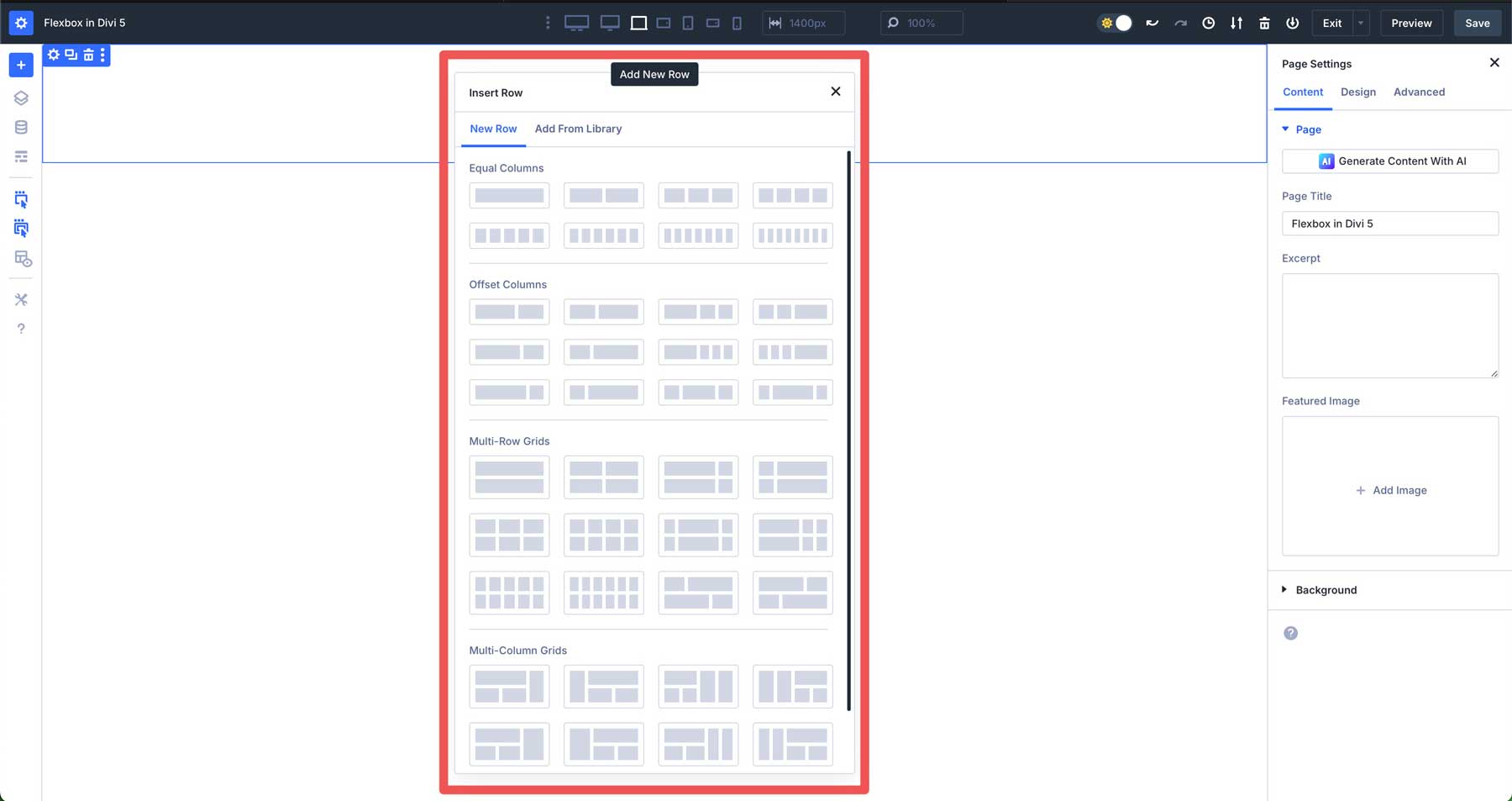
Task: Select the tablet preview icon in top toolbar
Action: pos(687,23)
